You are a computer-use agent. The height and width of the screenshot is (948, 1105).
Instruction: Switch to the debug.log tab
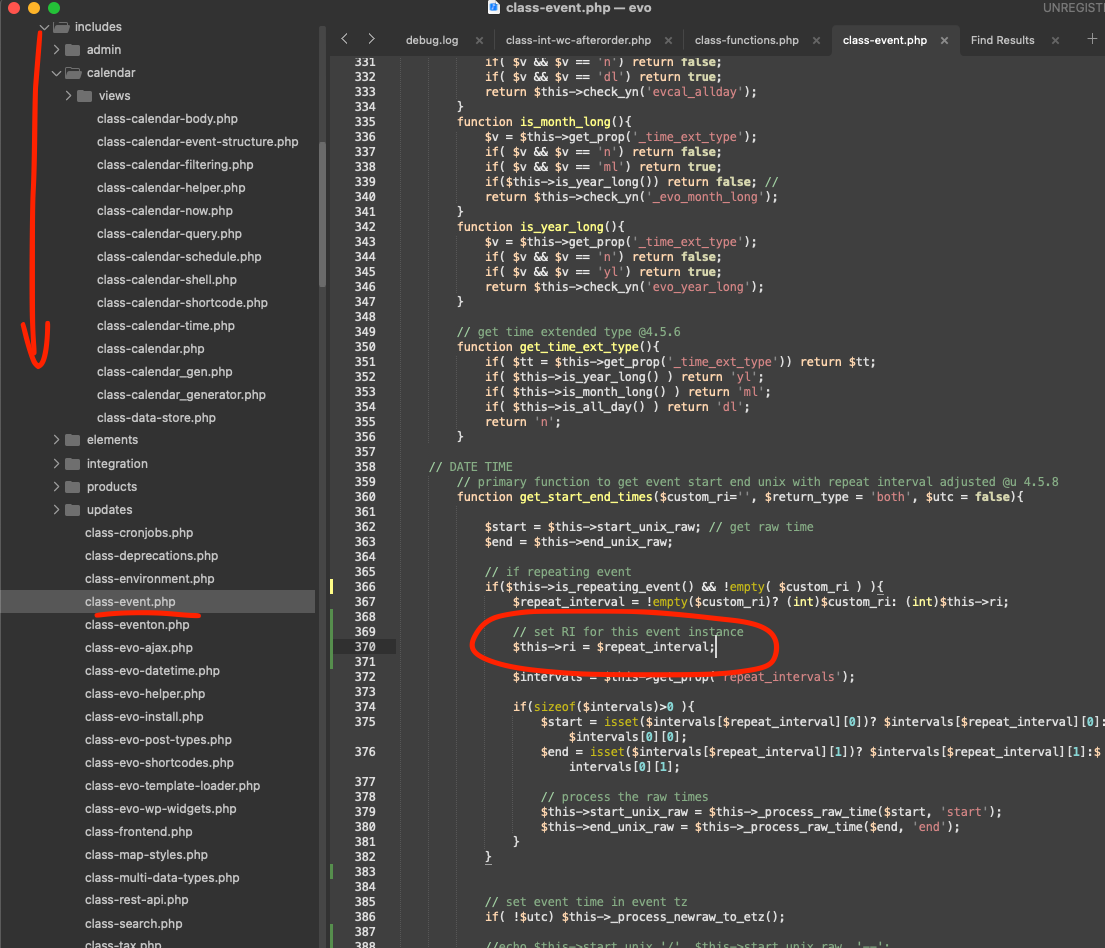tap(432, 40)
